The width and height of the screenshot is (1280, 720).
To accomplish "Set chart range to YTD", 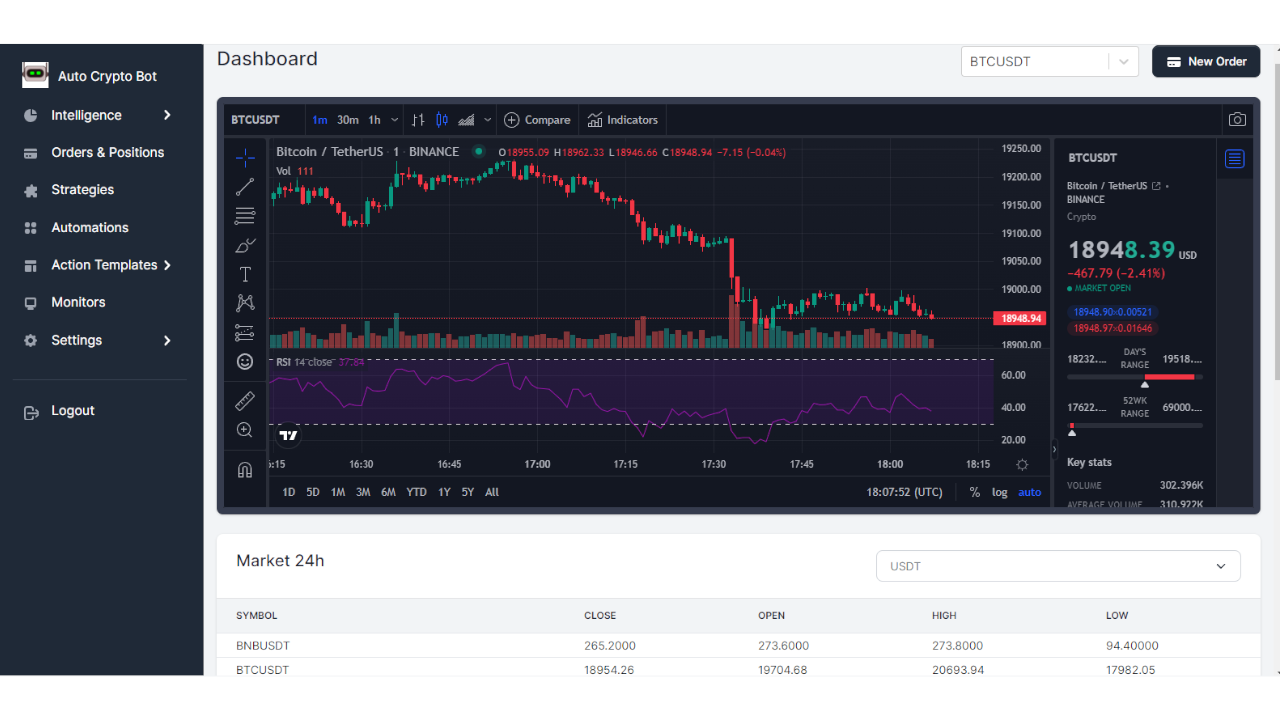I will 416,492.
